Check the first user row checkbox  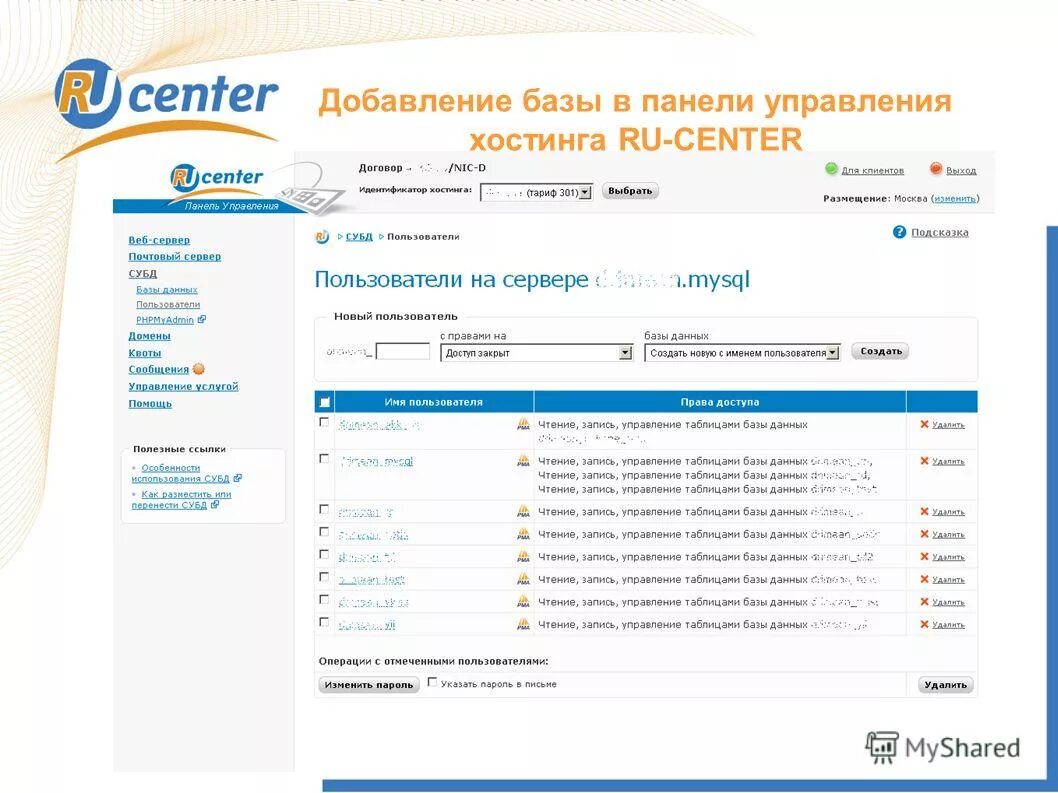(x=324, y=422)
